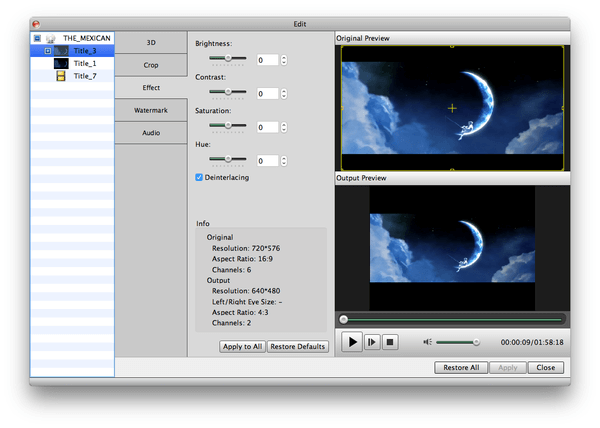Stop the video playback
The image size is (600, 428).
pyautogui.click(x=390, y=342)
